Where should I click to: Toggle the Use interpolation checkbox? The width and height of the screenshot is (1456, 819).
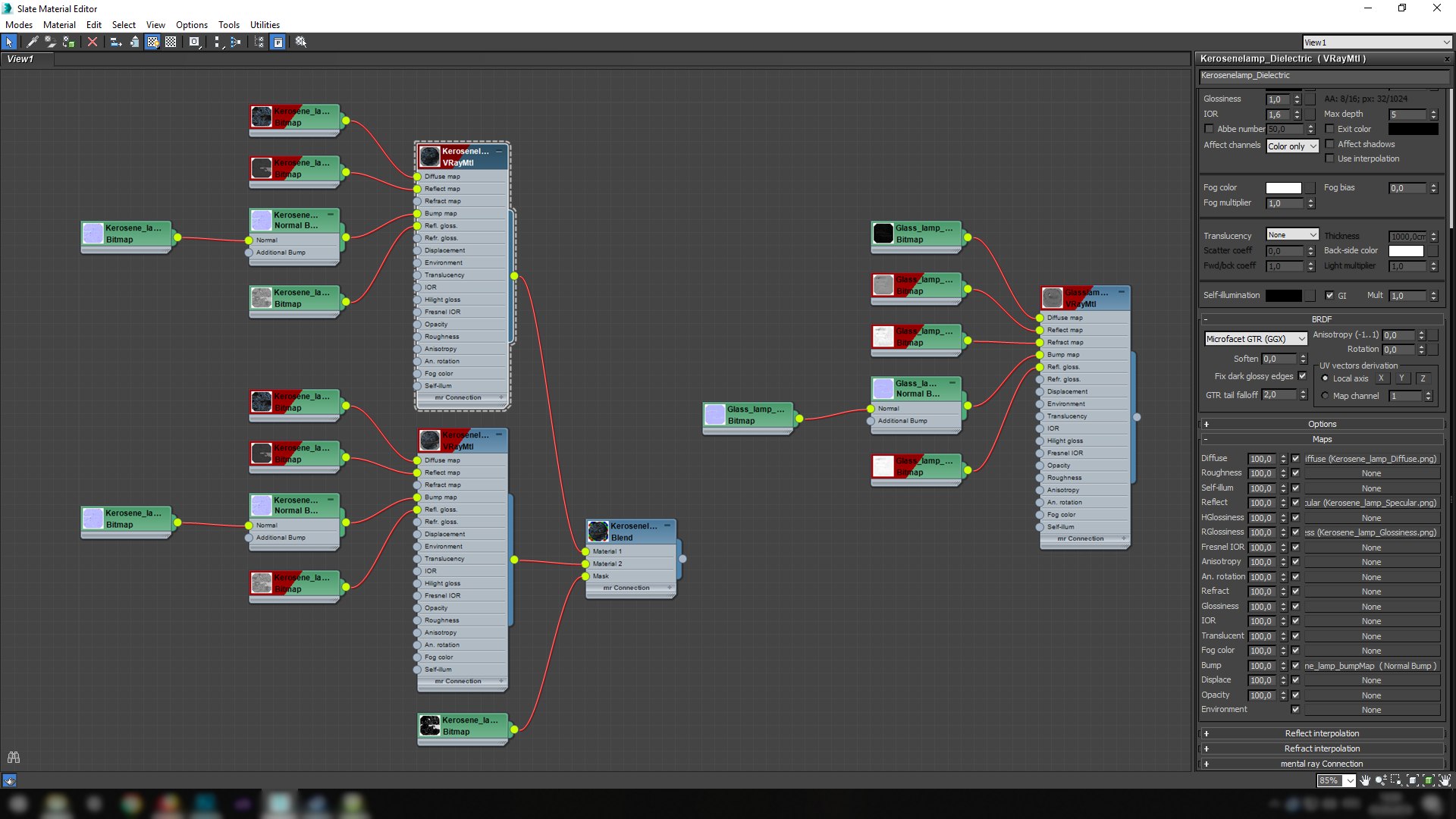(x=1329, y=158)
